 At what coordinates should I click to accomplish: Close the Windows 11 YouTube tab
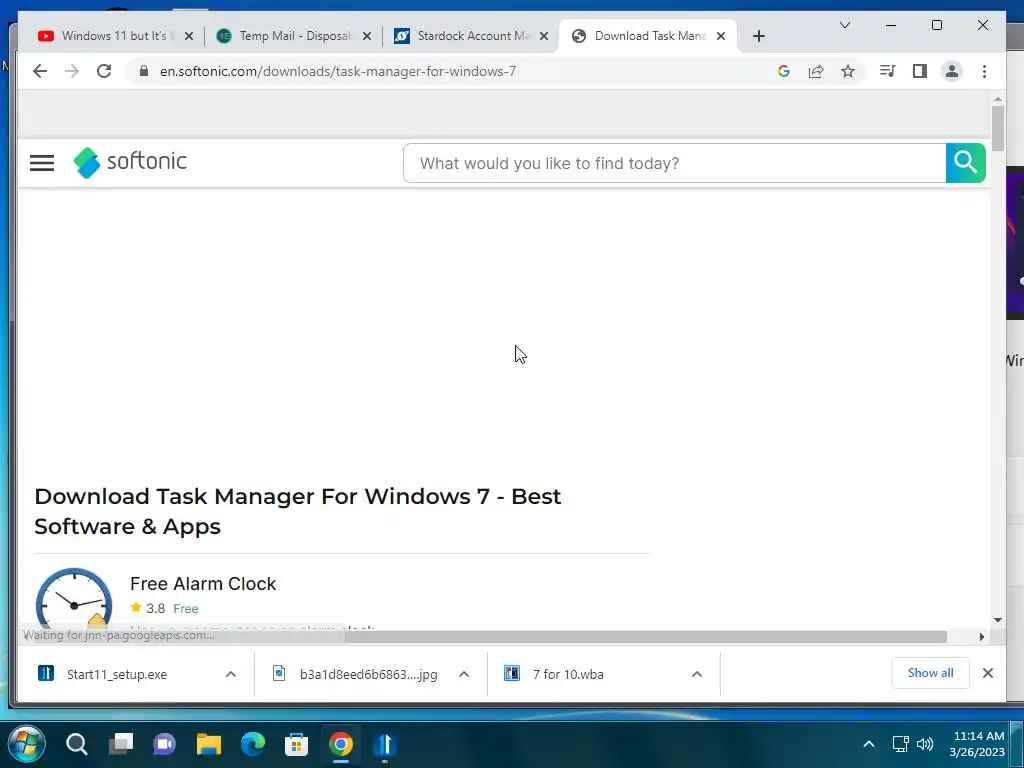pos(189,36)
